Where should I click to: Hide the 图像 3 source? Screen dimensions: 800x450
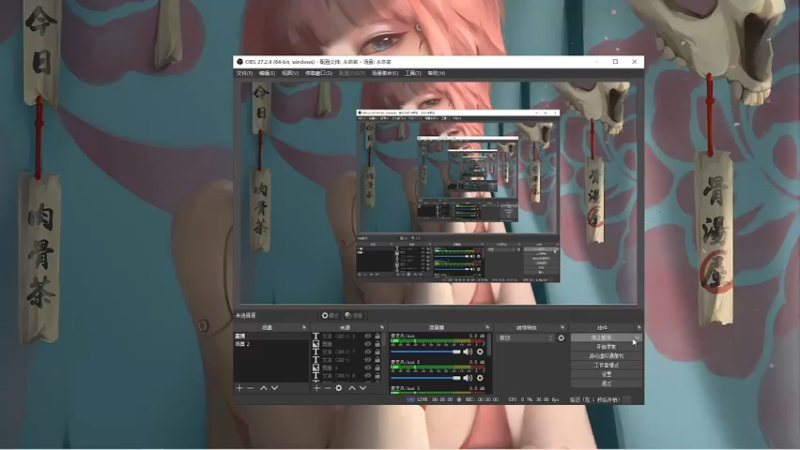[368, 368]
